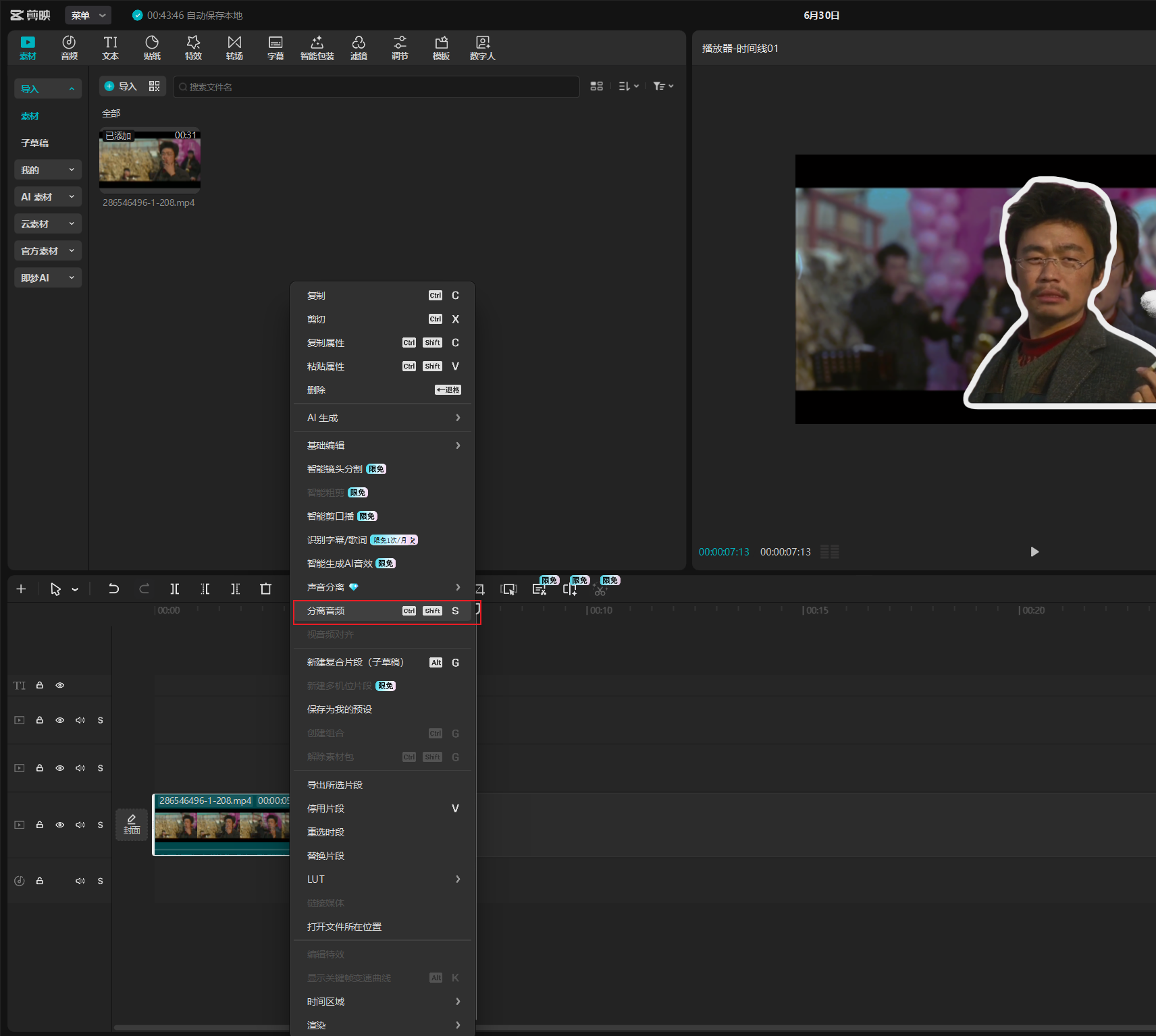Open the 菜单 dropdown in title bar
This screenshot has width=1156, height=1036.
88,15
